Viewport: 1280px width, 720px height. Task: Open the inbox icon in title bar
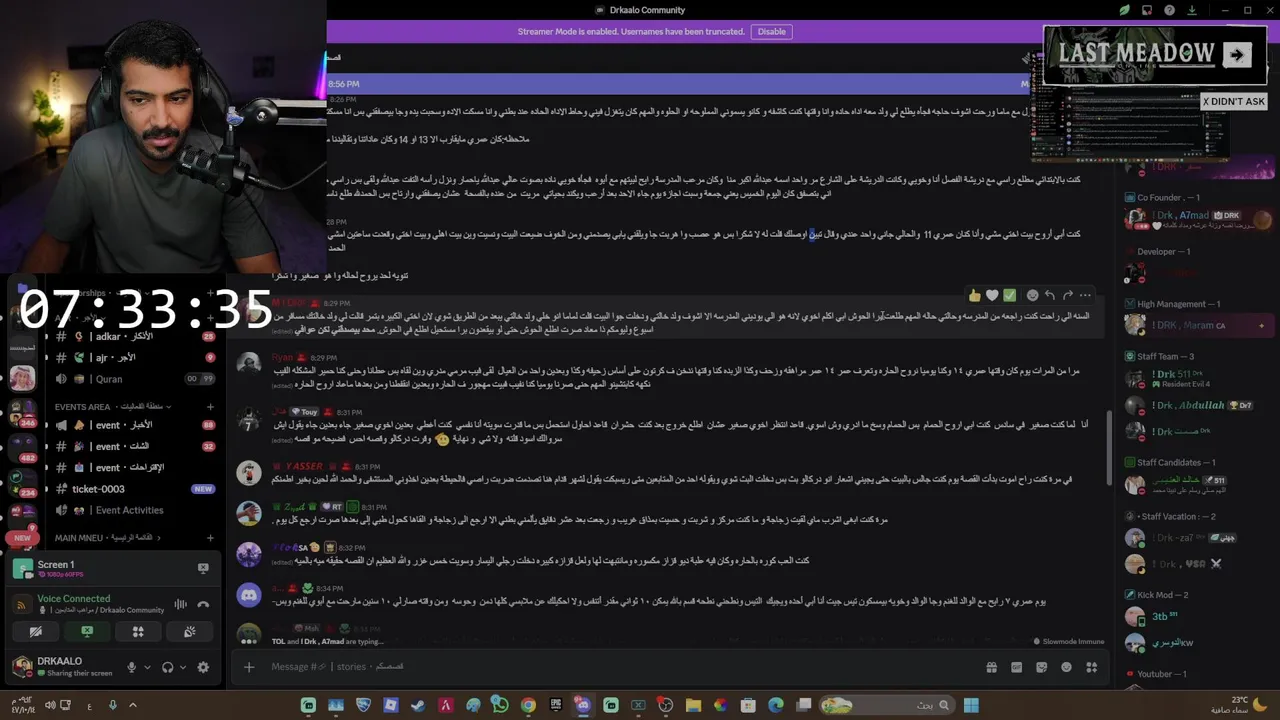[x=1147, y=10]
